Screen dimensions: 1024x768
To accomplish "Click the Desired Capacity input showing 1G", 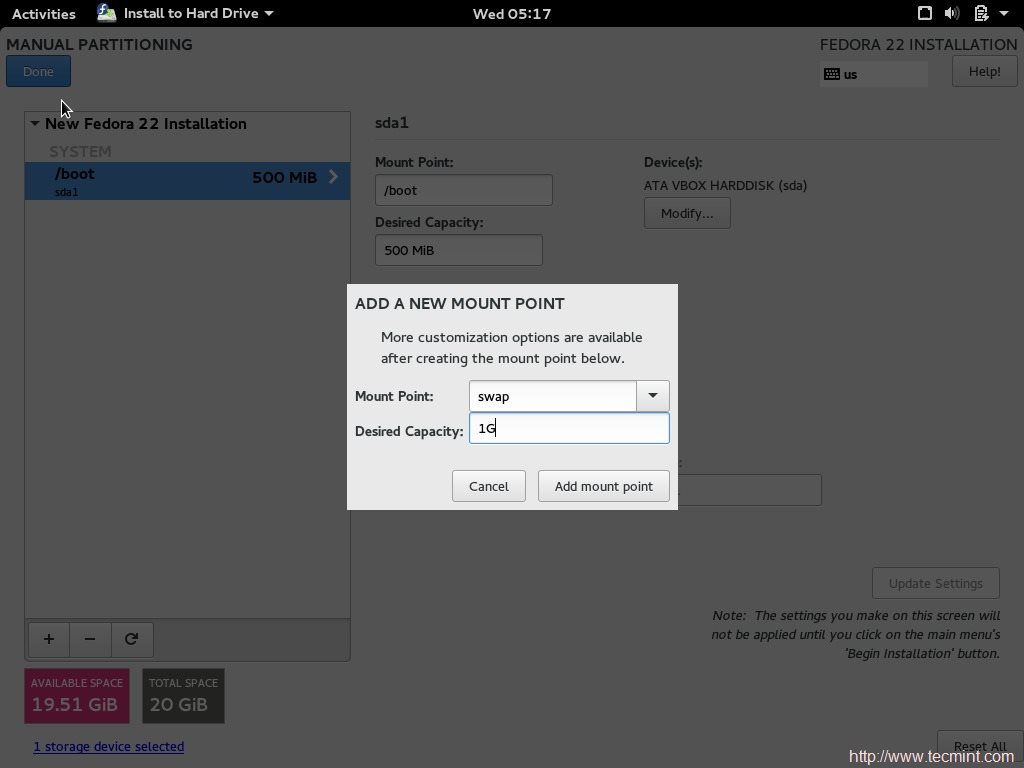I will pos(569,428).
